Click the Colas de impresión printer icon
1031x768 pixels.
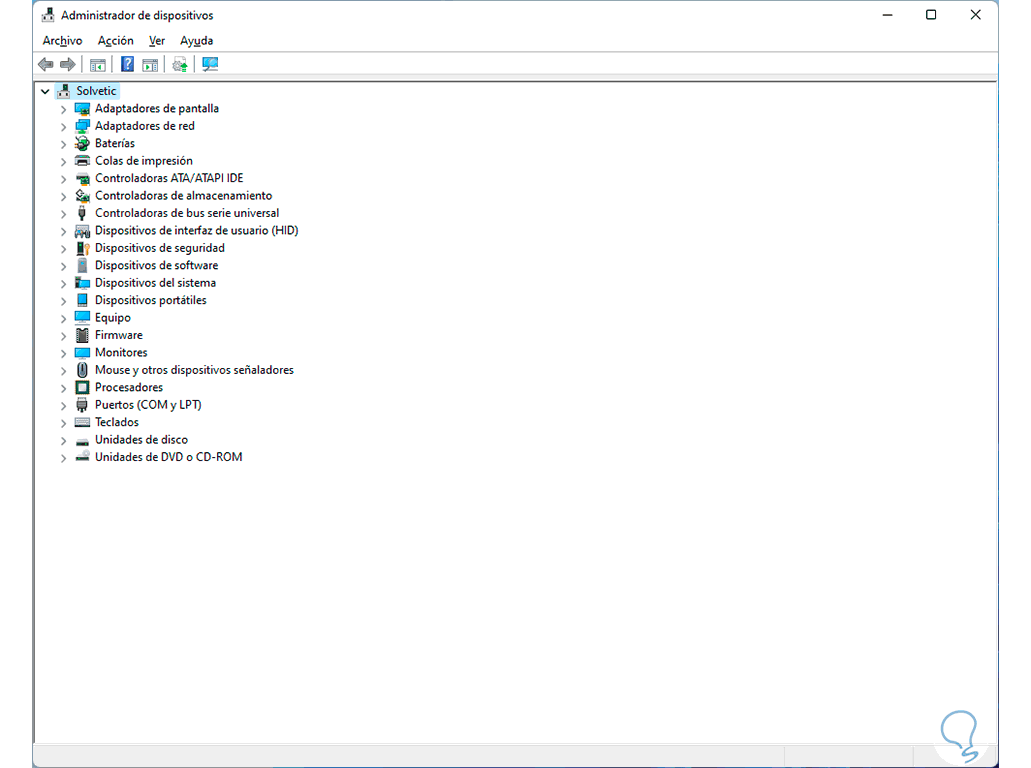pyautogui.click(x=82, y=161)
